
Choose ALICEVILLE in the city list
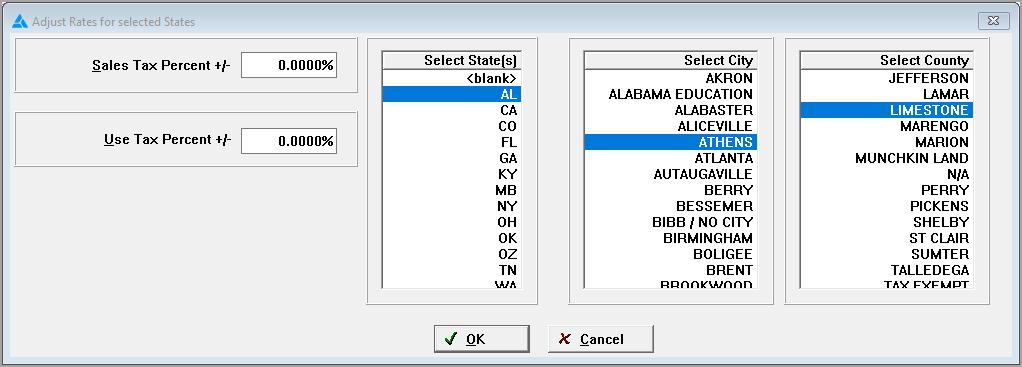671,126
